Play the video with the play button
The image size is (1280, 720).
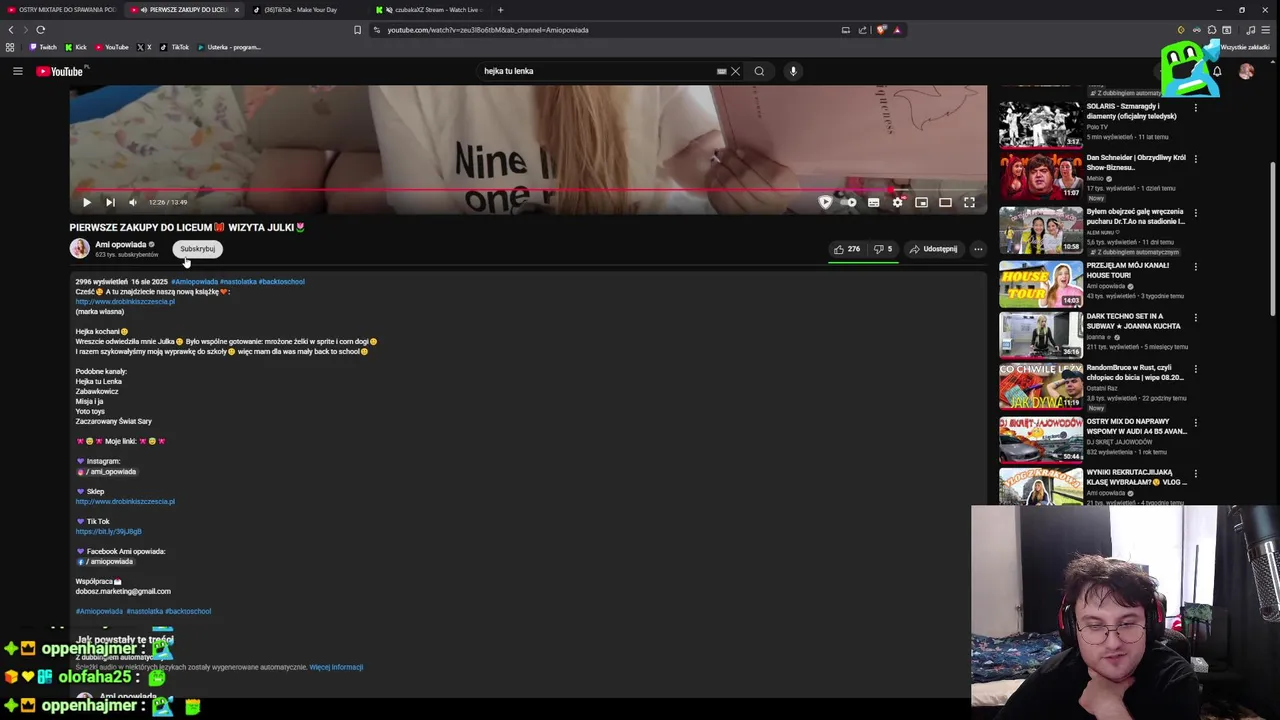pos(86,202)
